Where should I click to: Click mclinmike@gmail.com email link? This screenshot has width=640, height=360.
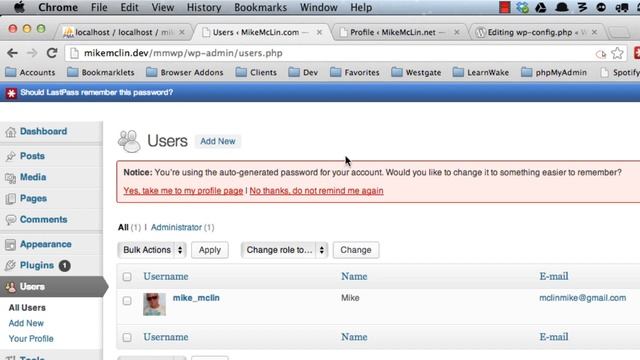pyautogui.click(x=582, y=298)
